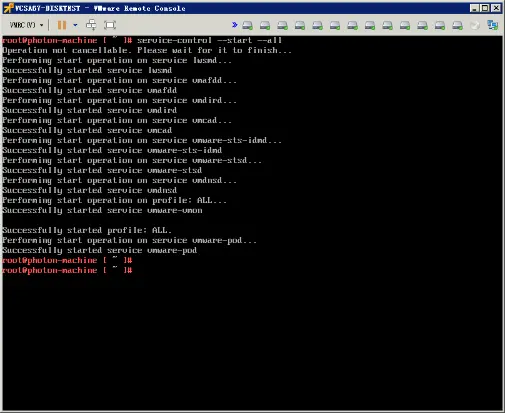
Task: Click 'Successfully started service vmware-vmon' line
Action: (x=102, y=210)
